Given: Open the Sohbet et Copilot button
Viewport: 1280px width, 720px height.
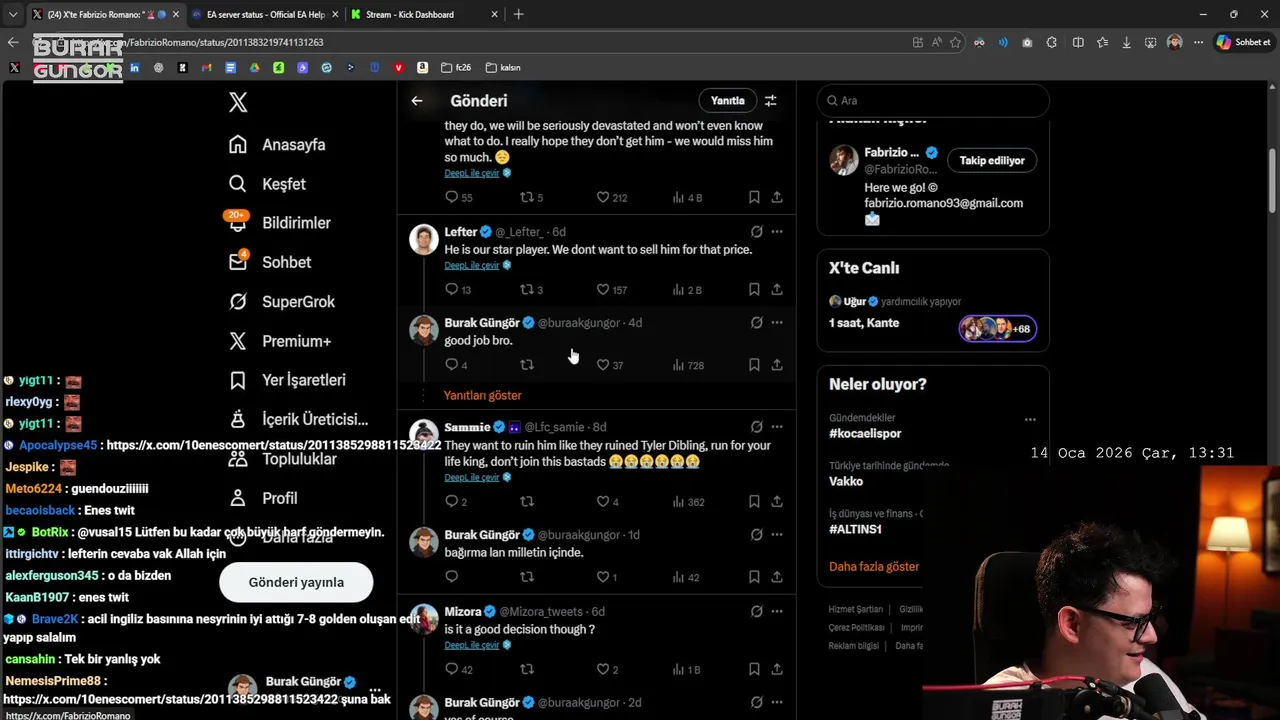Looking at the screenshot, I should coord(1243,42).
